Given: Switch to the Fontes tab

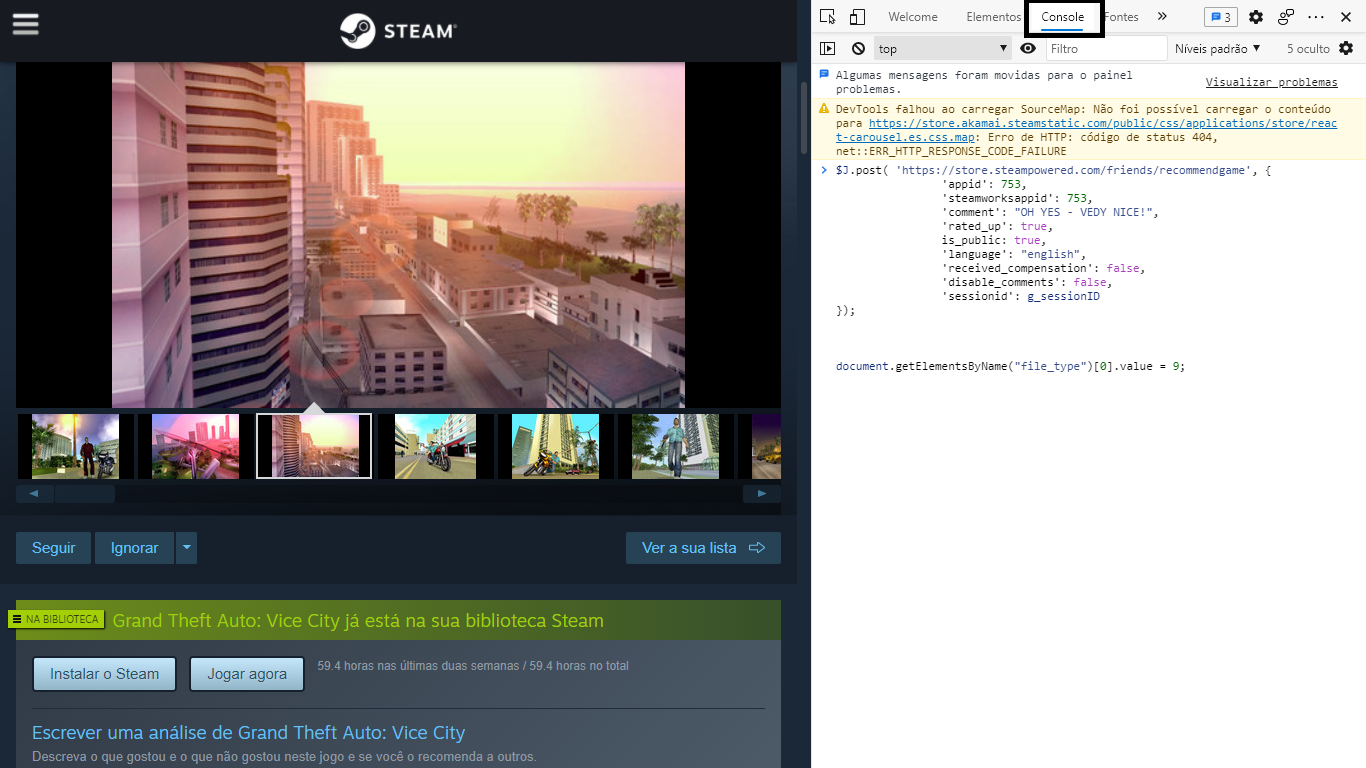Looking at the screenshot, I should pos(1121,17).
